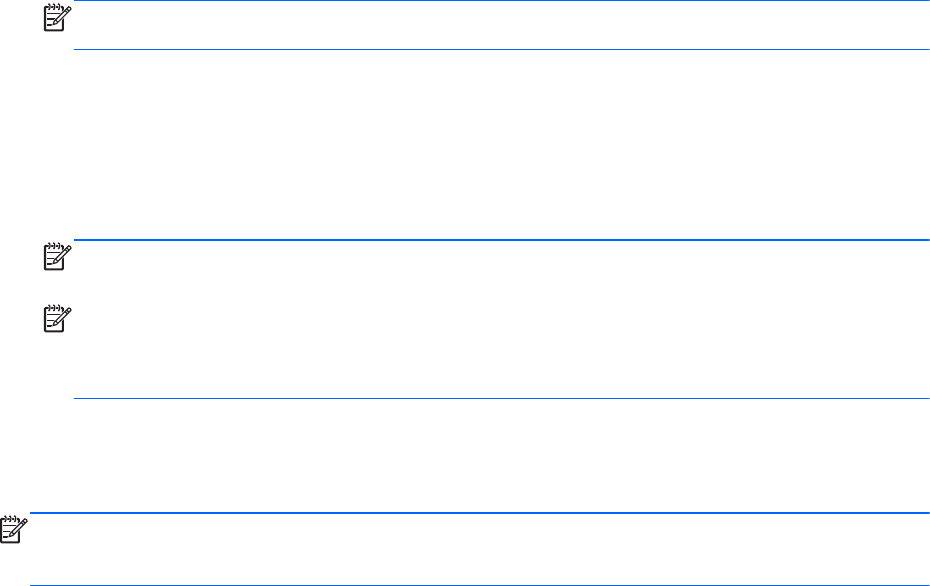
Task: Click the bottommost note pencil icon
Action: click(15, 530)
